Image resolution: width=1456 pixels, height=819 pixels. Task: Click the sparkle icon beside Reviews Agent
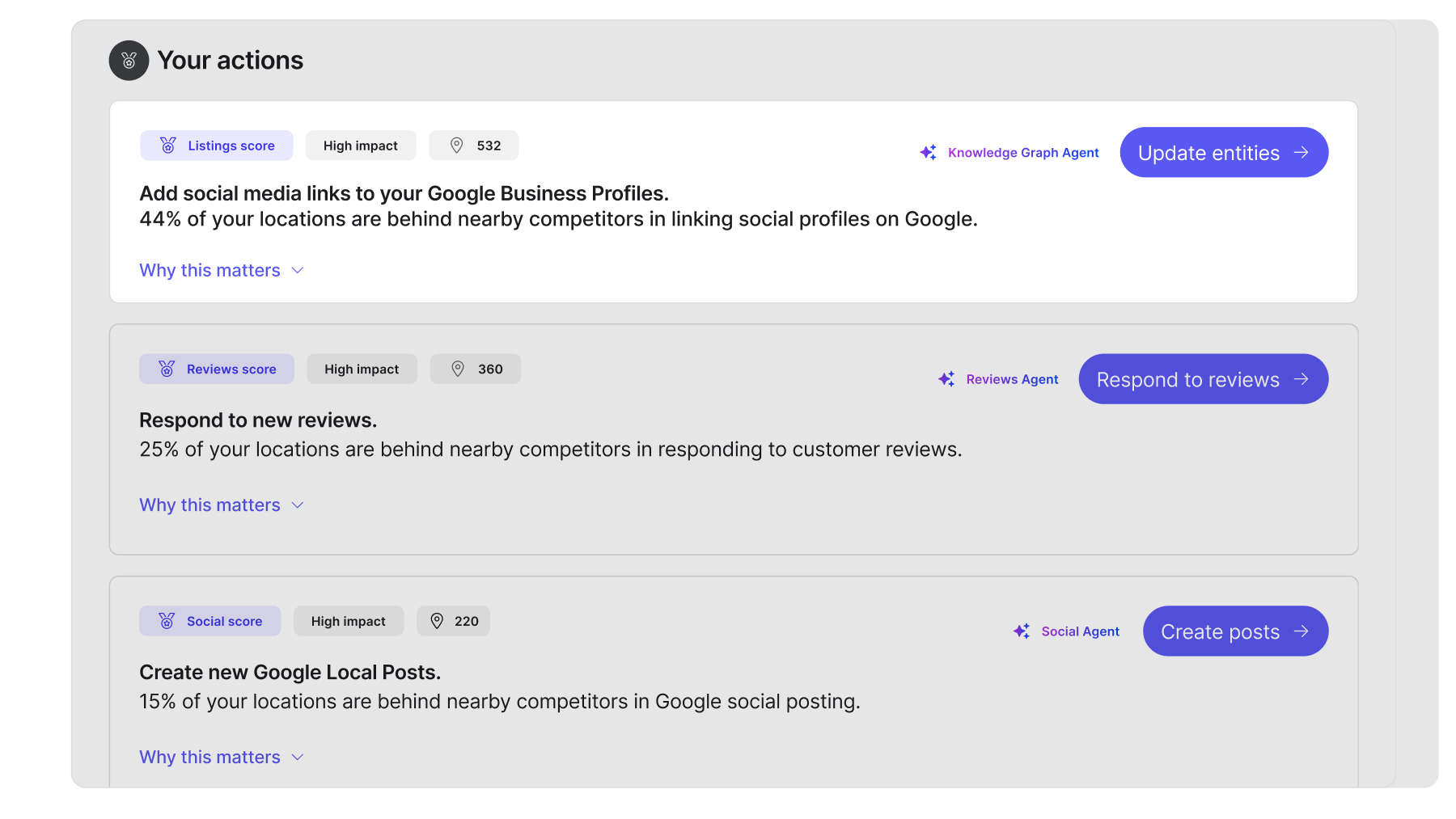pos(946,379)
